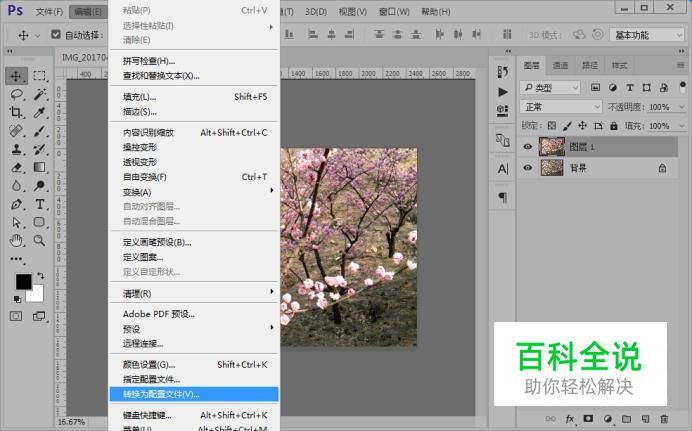Switch to the 通道 panel tab
Viewport: 692px width, 431px height.
click(x=560, y=66)
